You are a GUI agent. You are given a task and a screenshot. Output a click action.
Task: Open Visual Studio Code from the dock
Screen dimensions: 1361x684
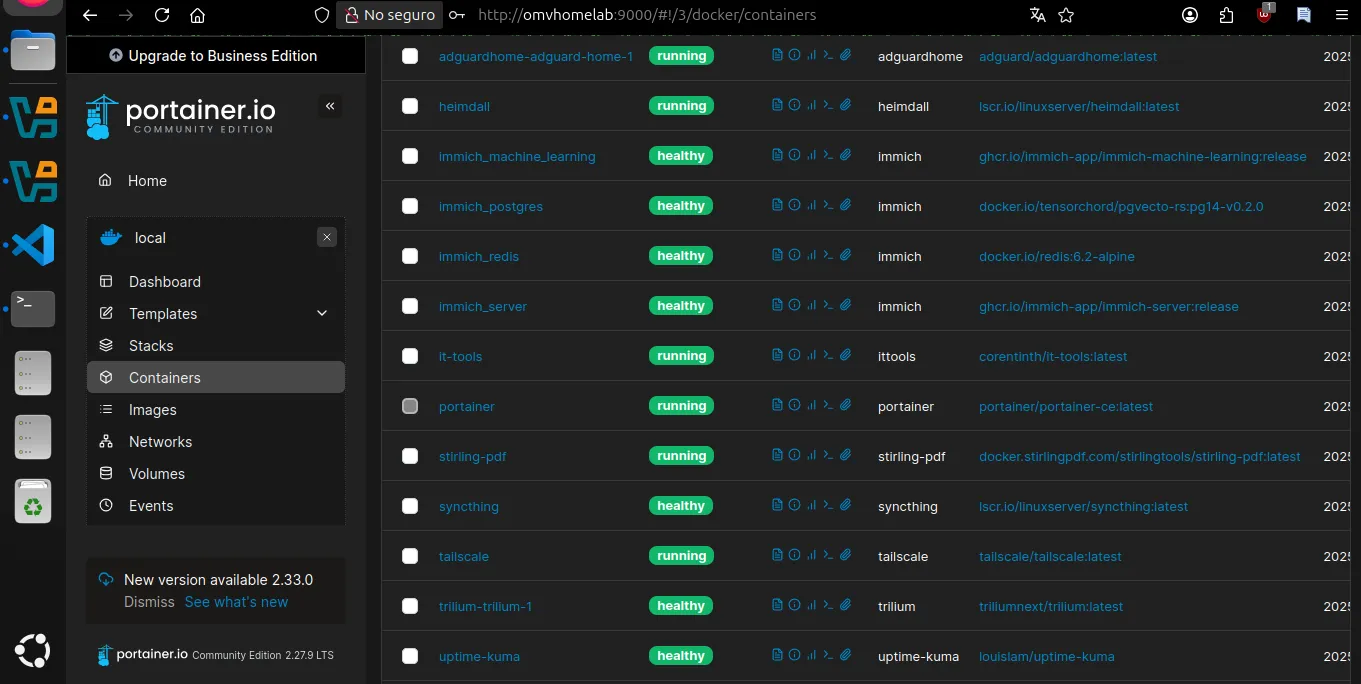click(x=33, y=245)
